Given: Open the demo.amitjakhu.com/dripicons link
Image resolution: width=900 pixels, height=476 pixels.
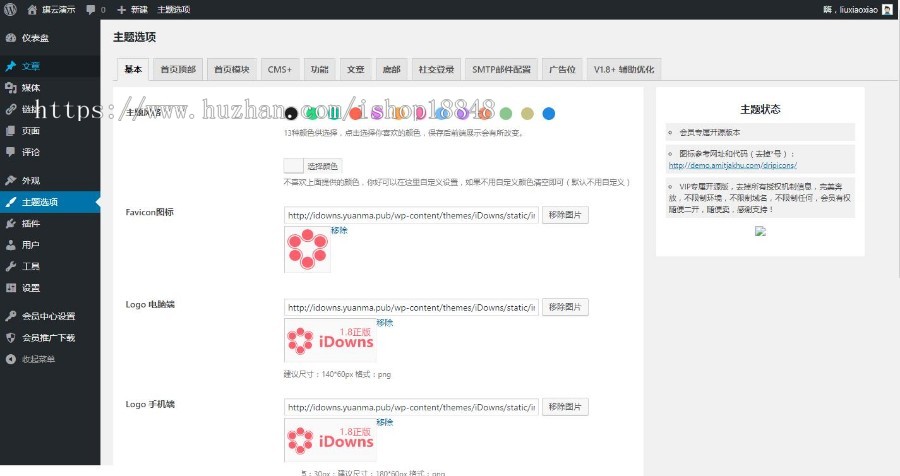Looking at the screenshot, I should 732,165.
